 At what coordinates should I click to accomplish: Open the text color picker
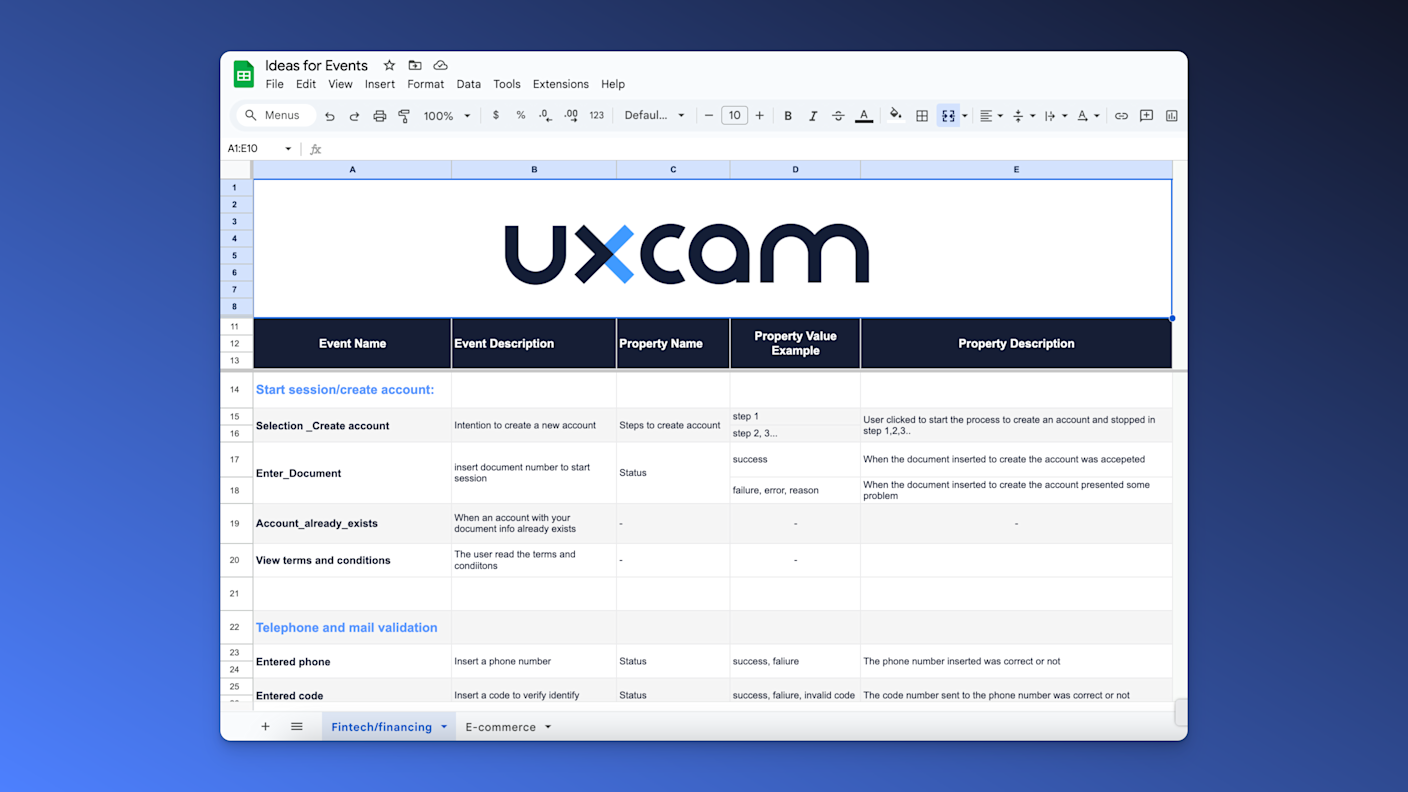tap(864, 116)
